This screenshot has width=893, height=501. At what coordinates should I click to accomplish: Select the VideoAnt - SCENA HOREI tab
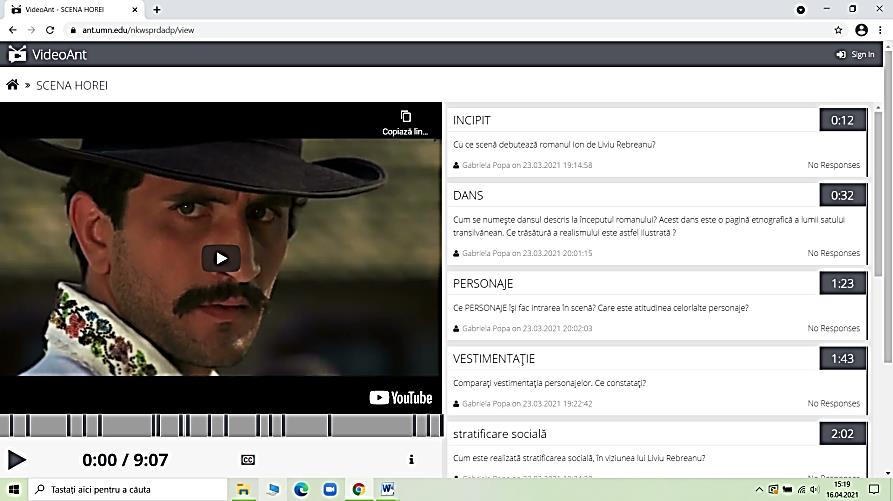pos(73,10)
